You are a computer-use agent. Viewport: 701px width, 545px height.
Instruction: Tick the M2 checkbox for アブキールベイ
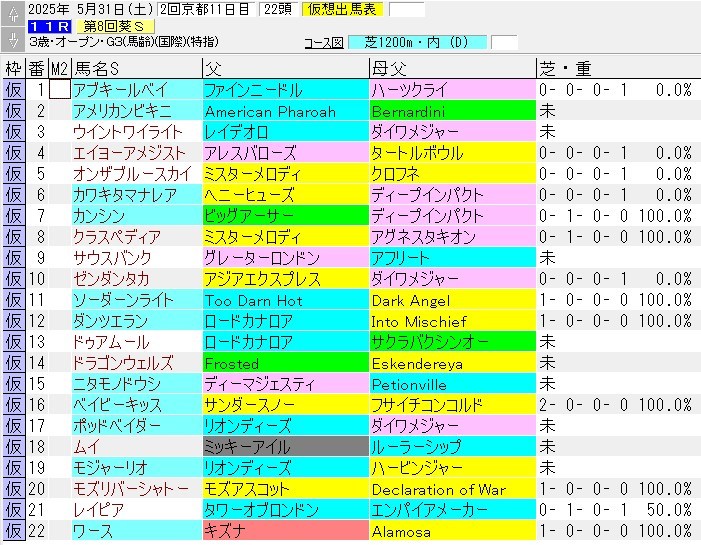(x=59, y=89)
